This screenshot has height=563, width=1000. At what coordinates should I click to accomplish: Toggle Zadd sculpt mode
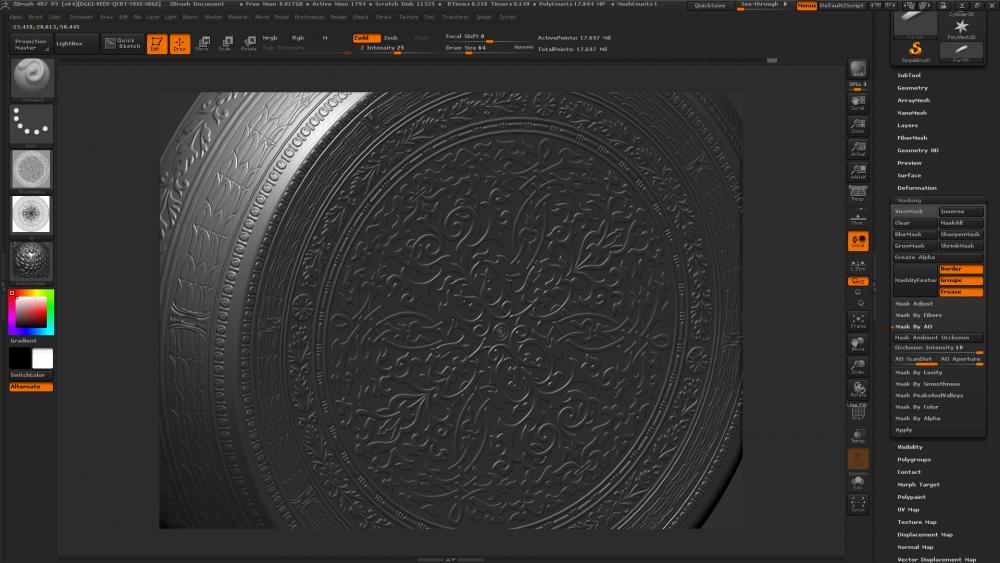point(366,38)
